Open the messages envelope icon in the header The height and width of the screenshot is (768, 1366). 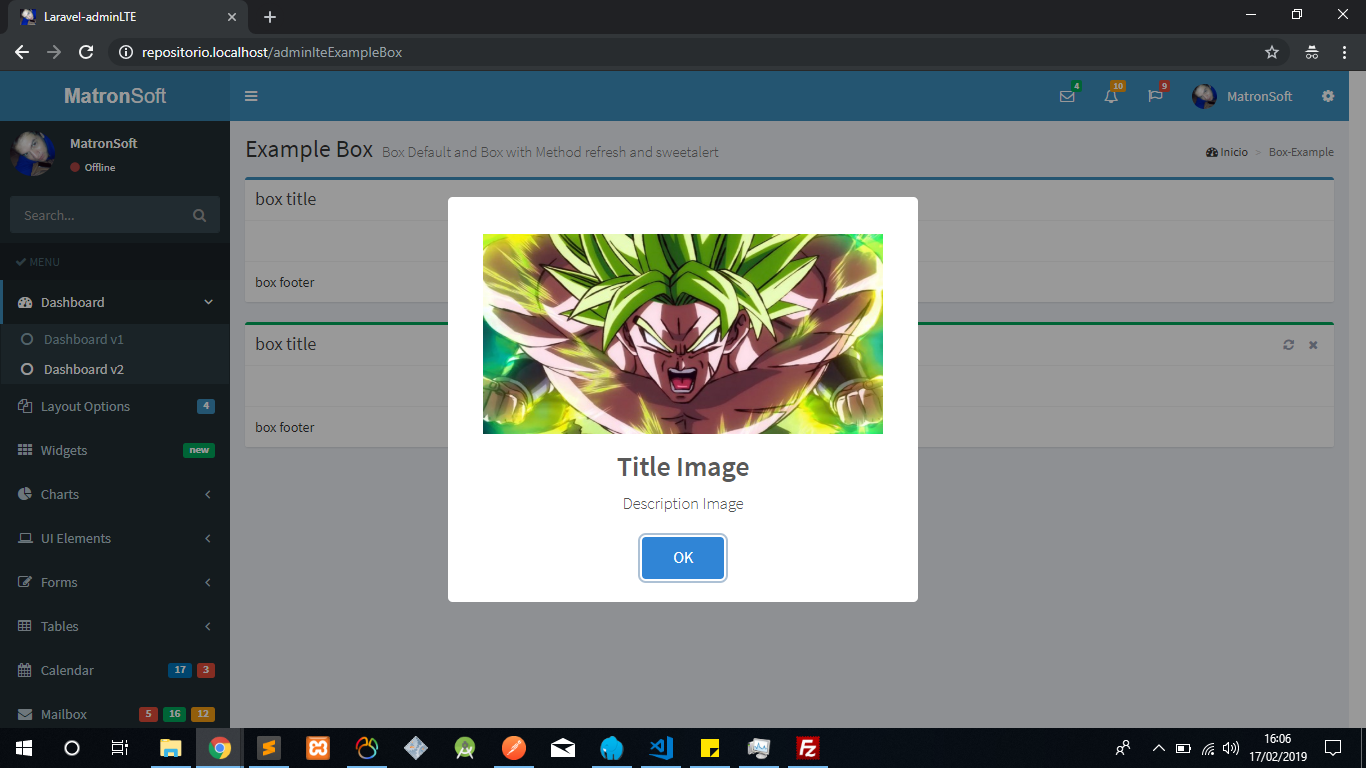pyautogui.click(x=1067, y=96)
